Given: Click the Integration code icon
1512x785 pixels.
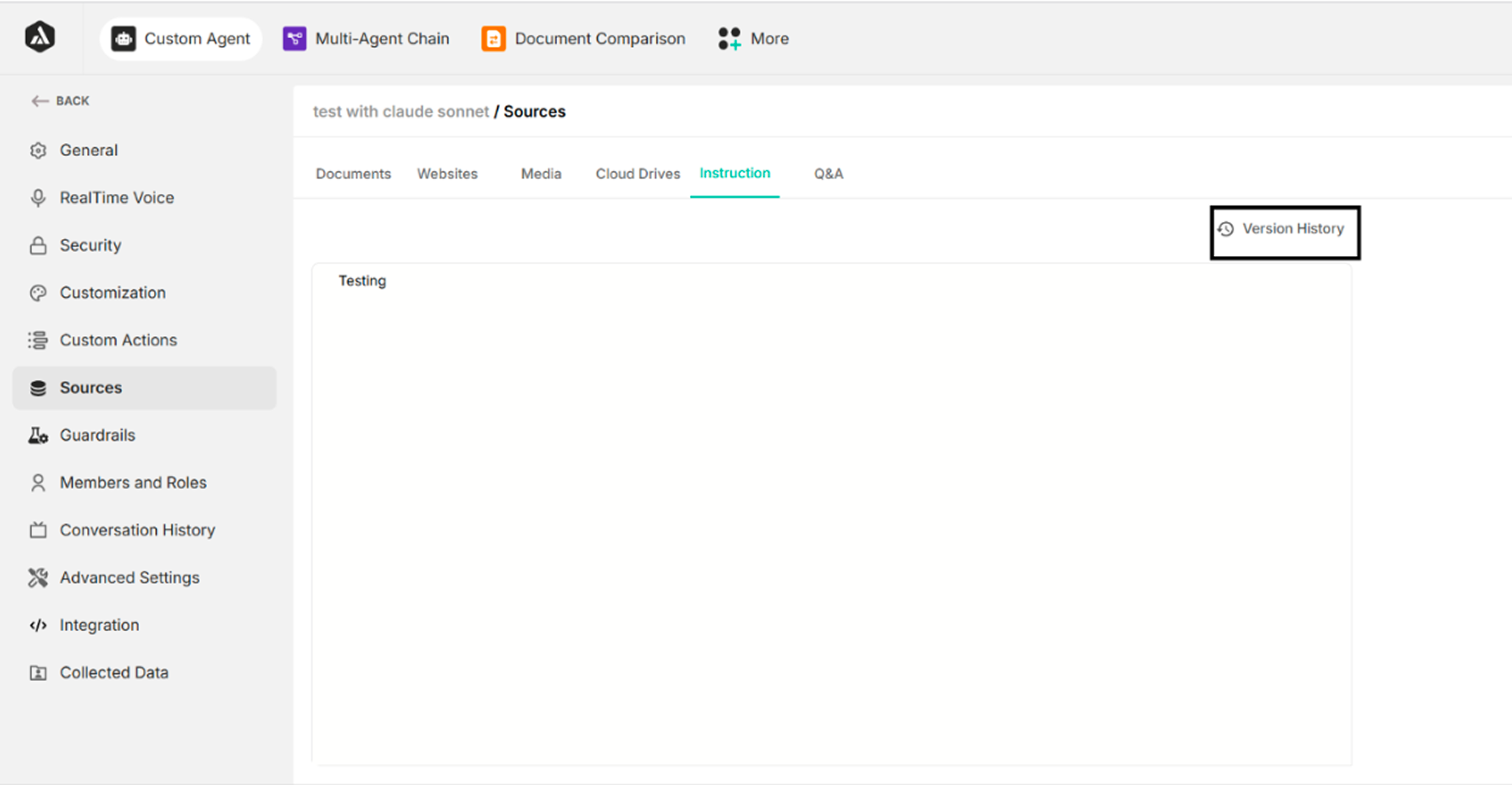Looking at the screenshot, I should 38,625.
